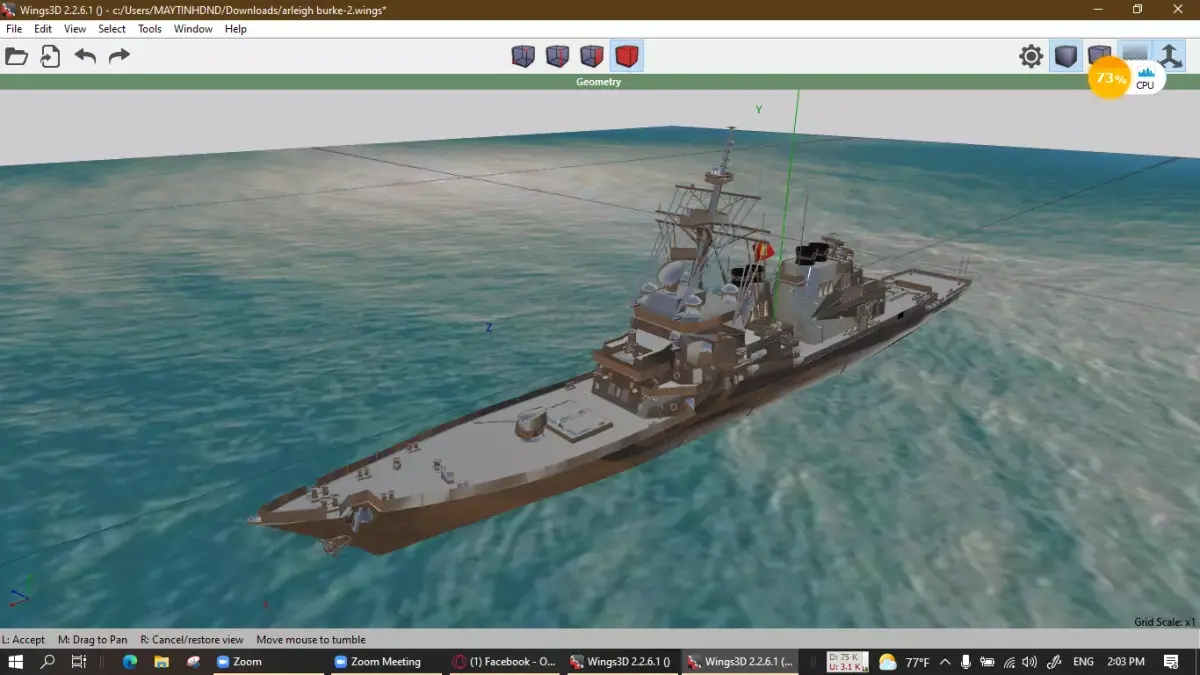
Task: Open the Edit menu
Action: tap(43, 29)
